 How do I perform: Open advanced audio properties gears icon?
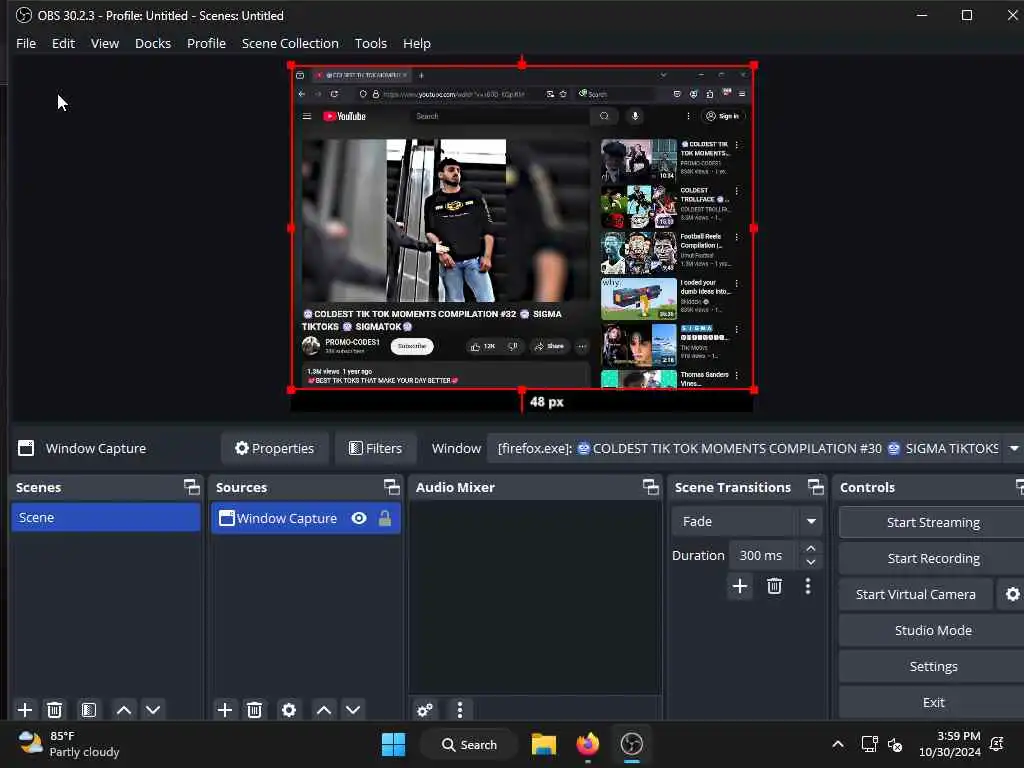pyautogui.click(x=424, y=710)
